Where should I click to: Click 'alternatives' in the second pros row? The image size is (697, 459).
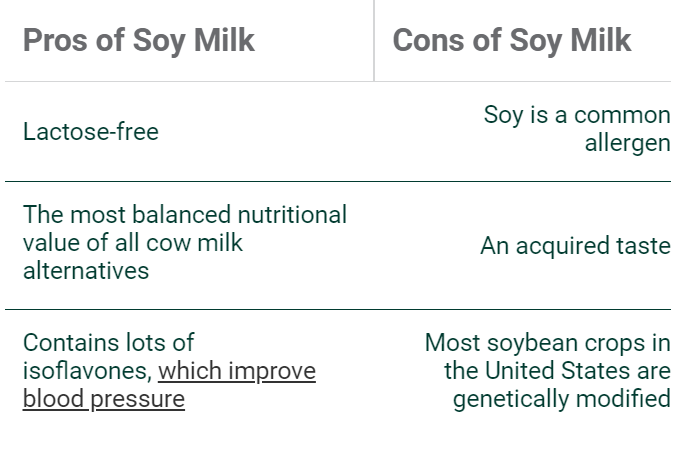pyautogui.click(x=86, y=271)
